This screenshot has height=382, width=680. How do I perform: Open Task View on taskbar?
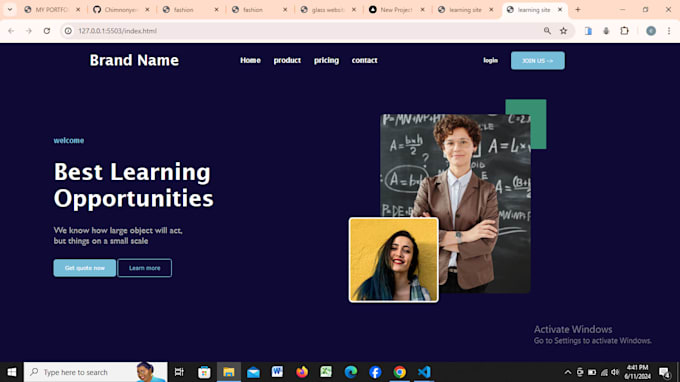[x=179, y=372]
